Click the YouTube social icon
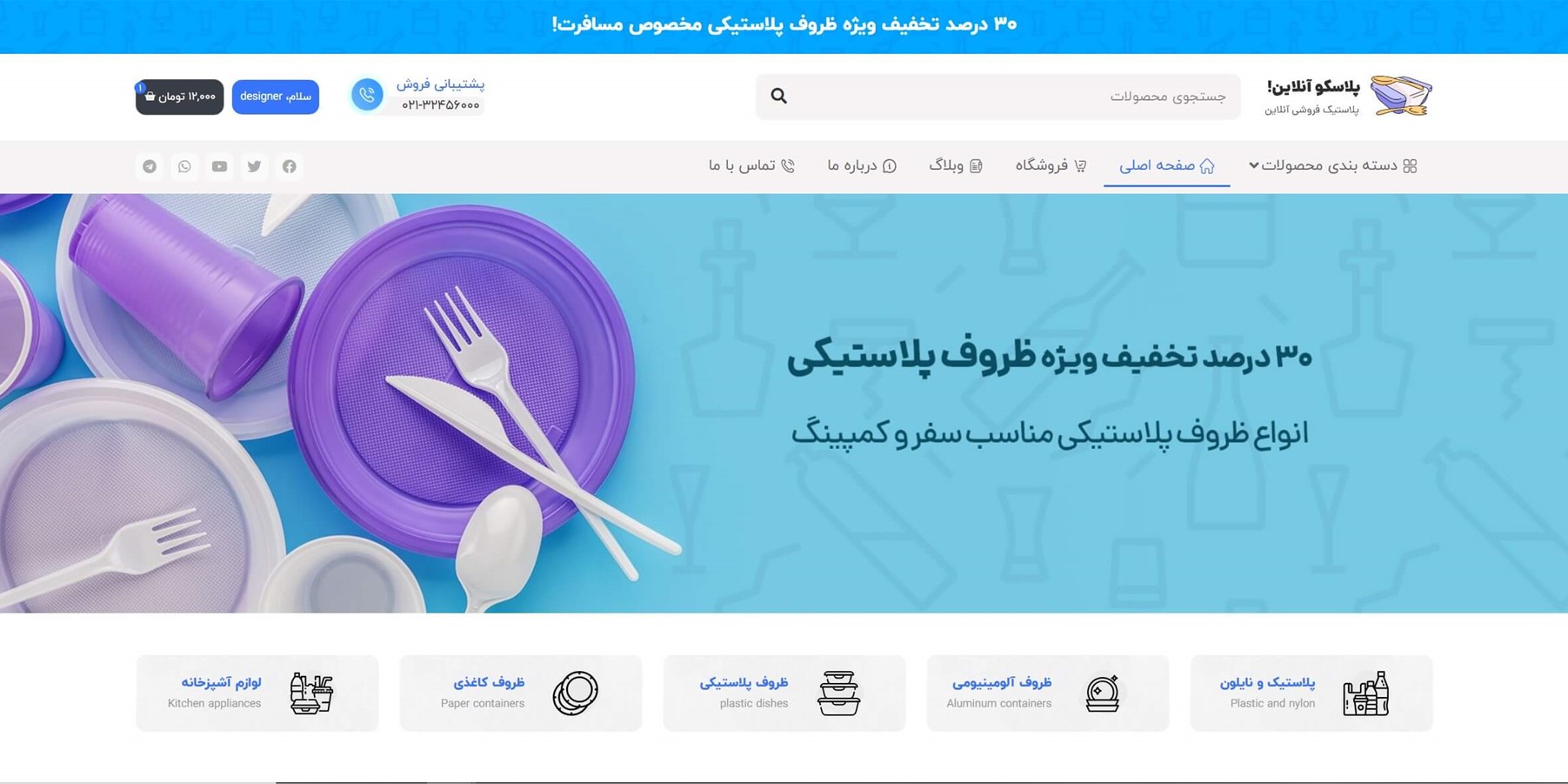 click(x=219, y=166)
